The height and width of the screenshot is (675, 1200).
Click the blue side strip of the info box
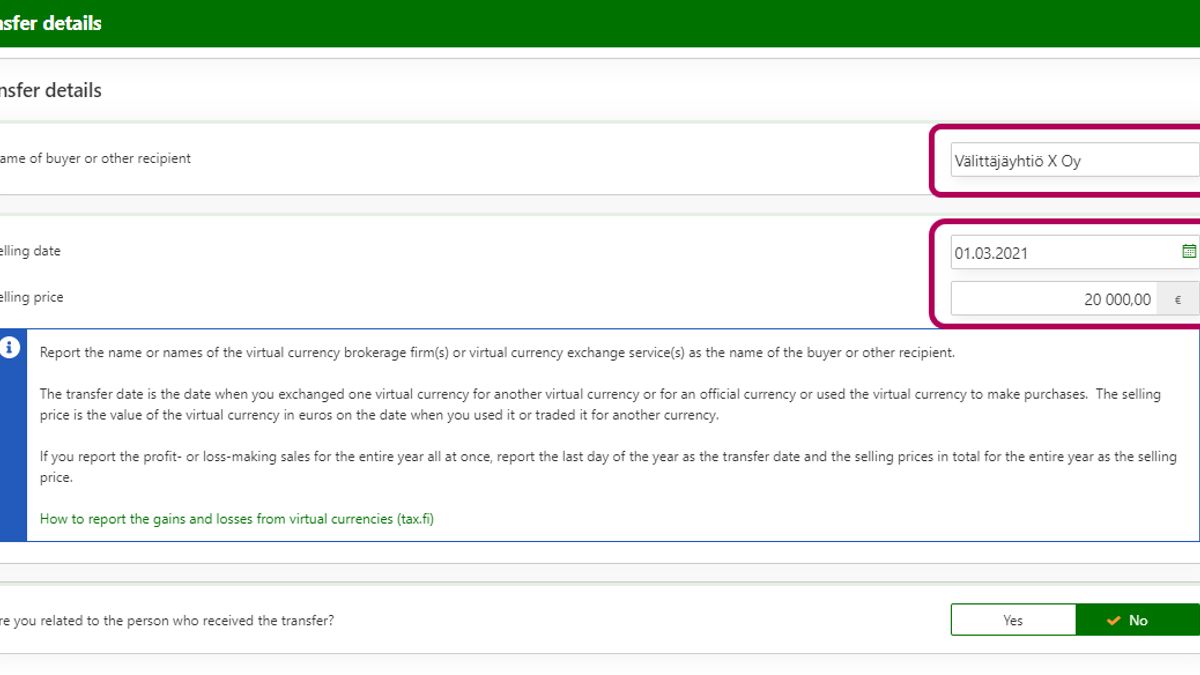11,450
